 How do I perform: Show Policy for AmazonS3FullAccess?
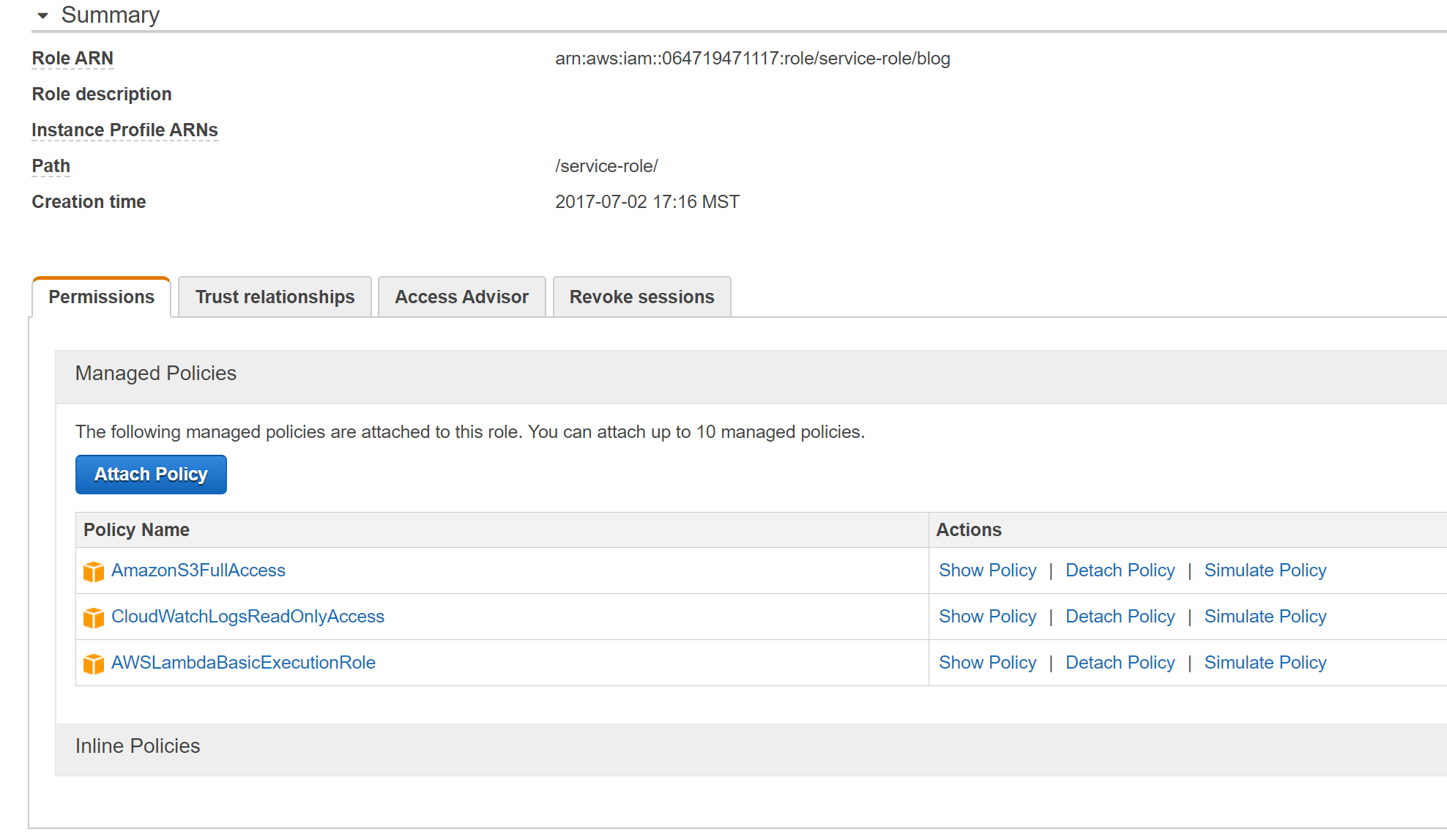pyautogui.click(x=987, y=570)
